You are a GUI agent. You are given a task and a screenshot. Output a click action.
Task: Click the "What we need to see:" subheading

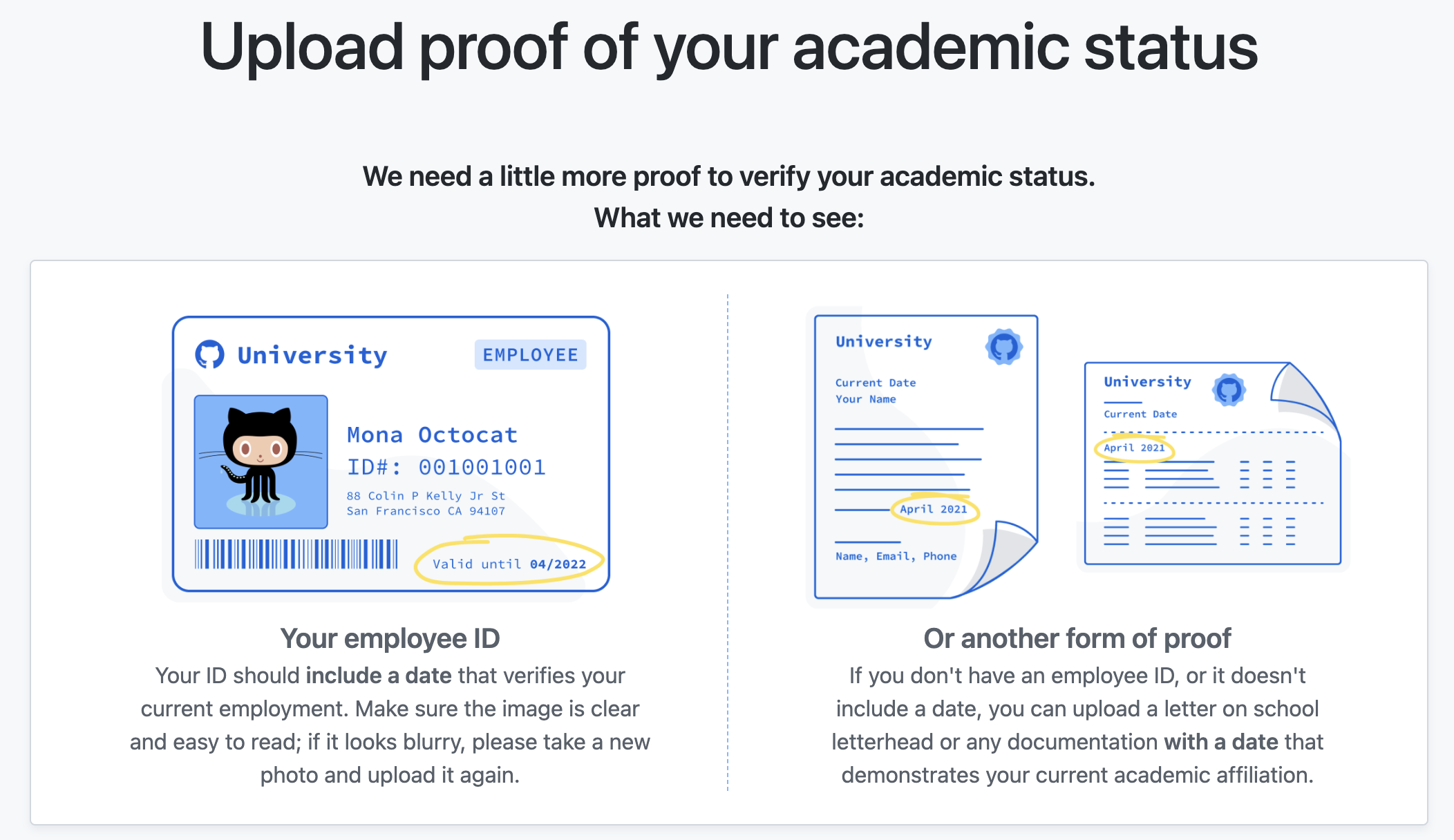(728, 218)
